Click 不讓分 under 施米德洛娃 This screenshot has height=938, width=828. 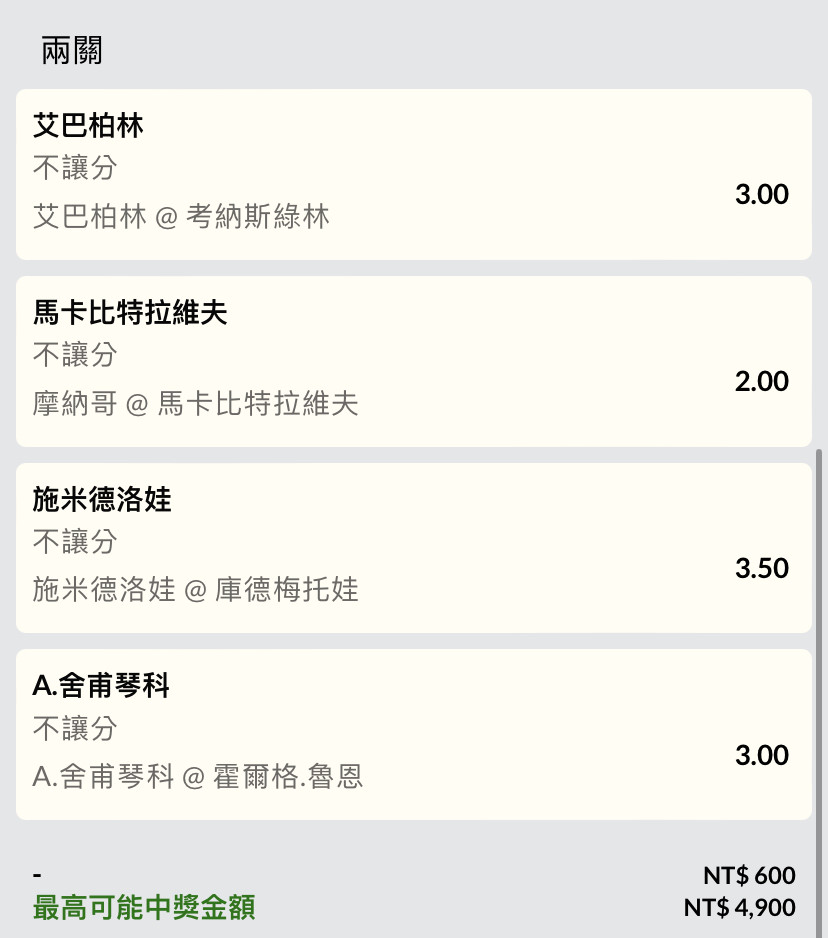[75, 541]
